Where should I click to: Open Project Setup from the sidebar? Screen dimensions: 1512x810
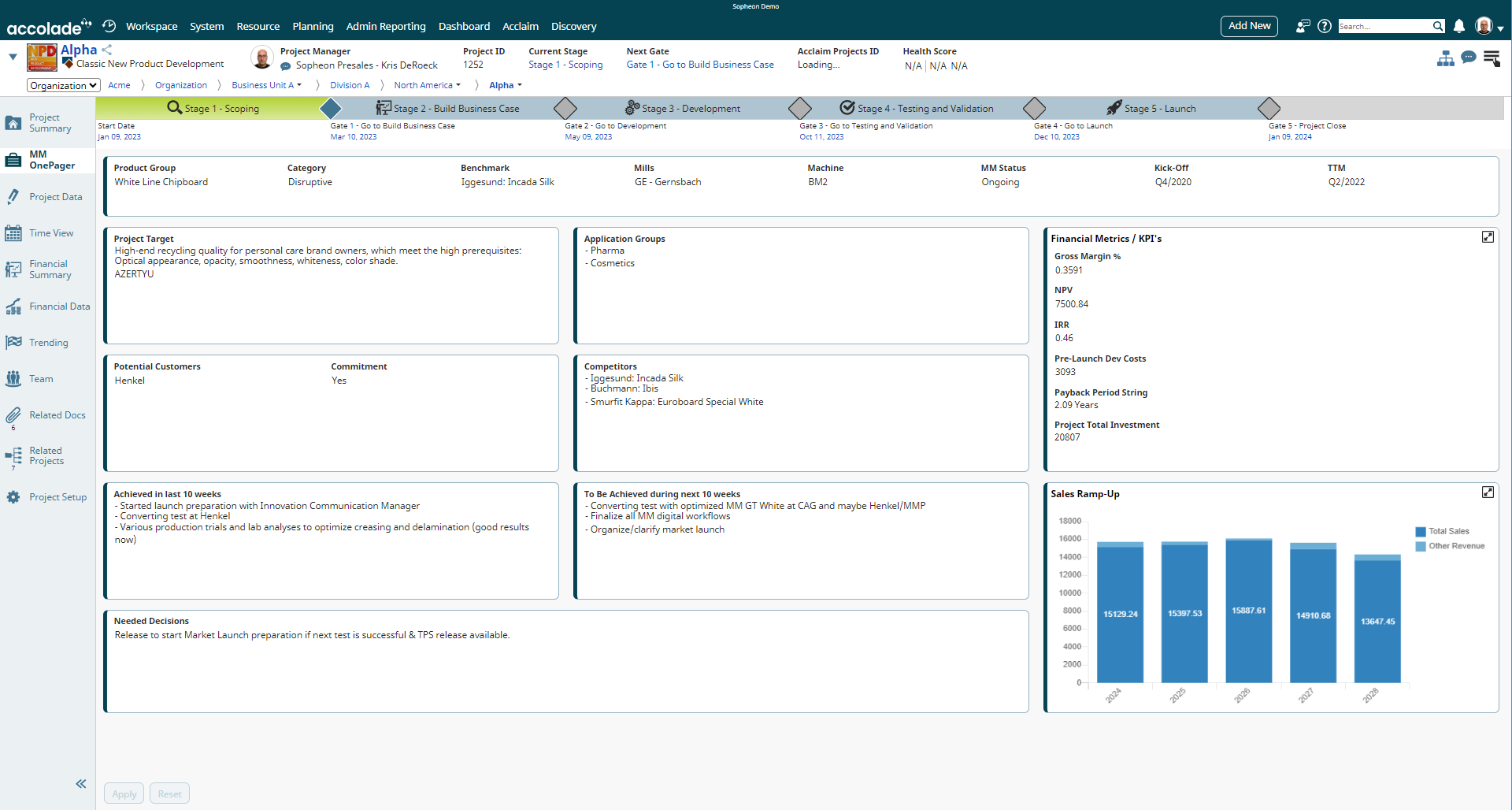[x=57, y=496]
